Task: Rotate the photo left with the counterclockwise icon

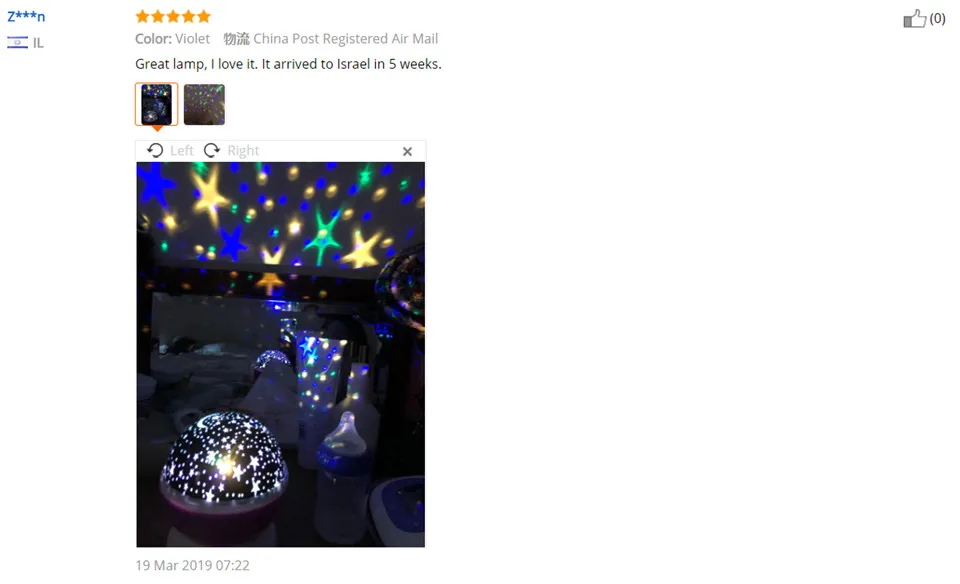Action: click(x=155, y=151)
